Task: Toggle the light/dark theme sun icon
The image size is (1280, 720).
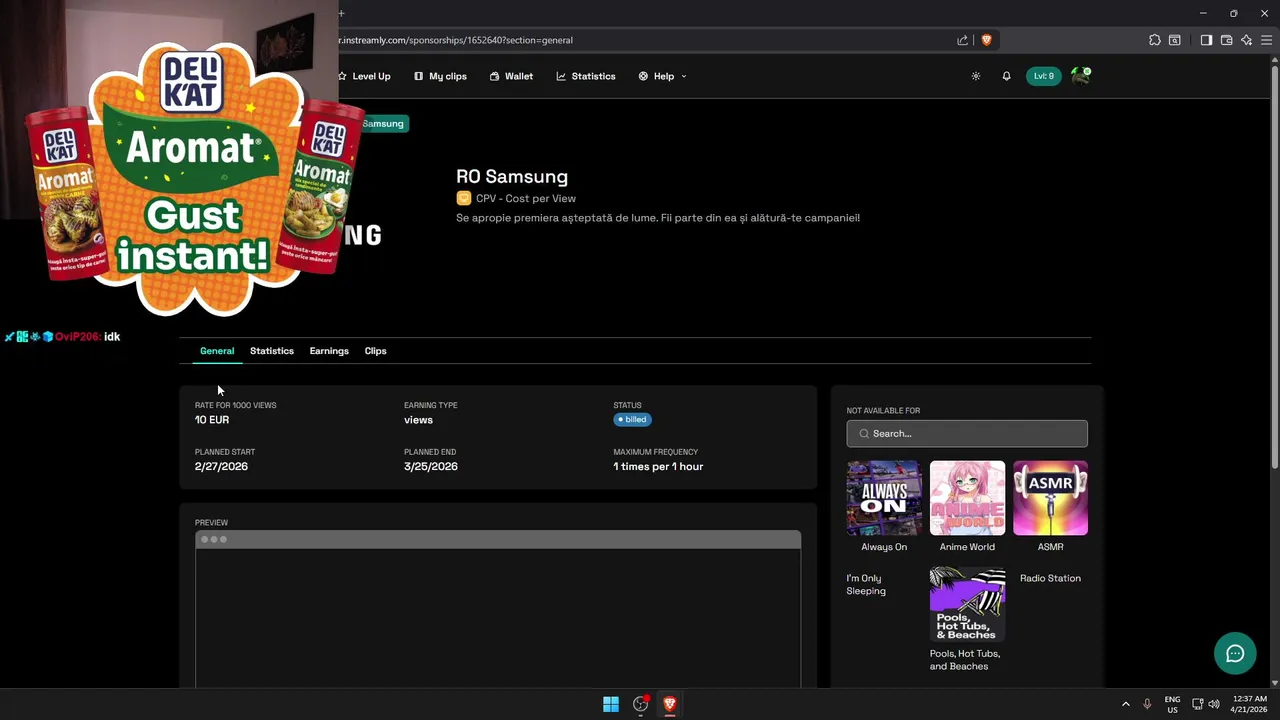Action: (976, 76)
